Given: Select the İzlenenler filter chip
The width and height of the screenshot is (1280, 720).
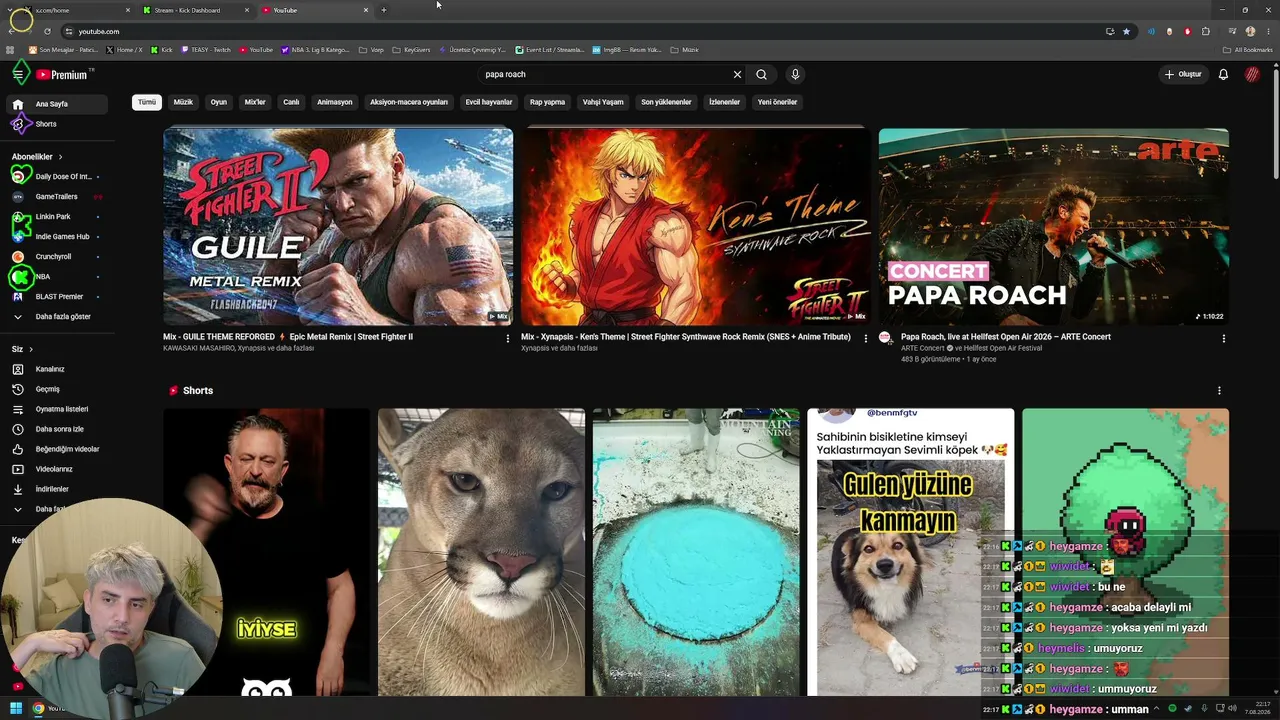Looking at the screenshot, I should coord(724,102).
